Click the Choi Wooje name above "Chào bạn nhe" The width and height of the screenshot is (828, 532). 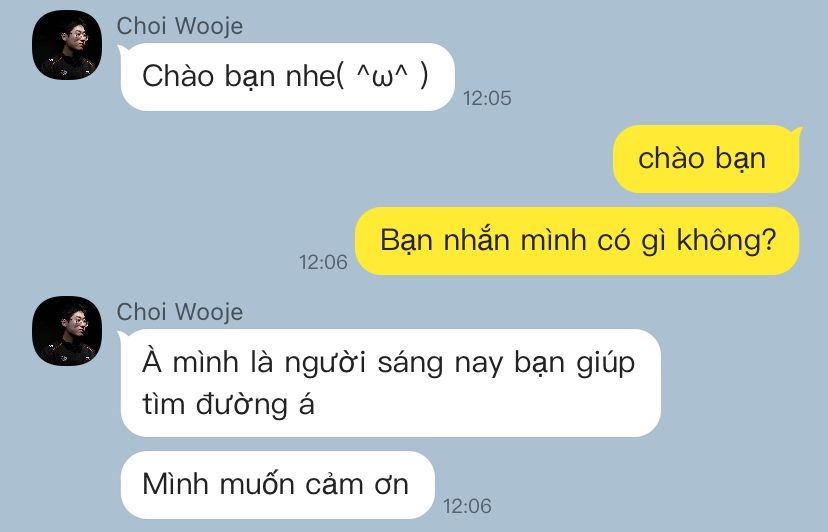click(180, 26)
